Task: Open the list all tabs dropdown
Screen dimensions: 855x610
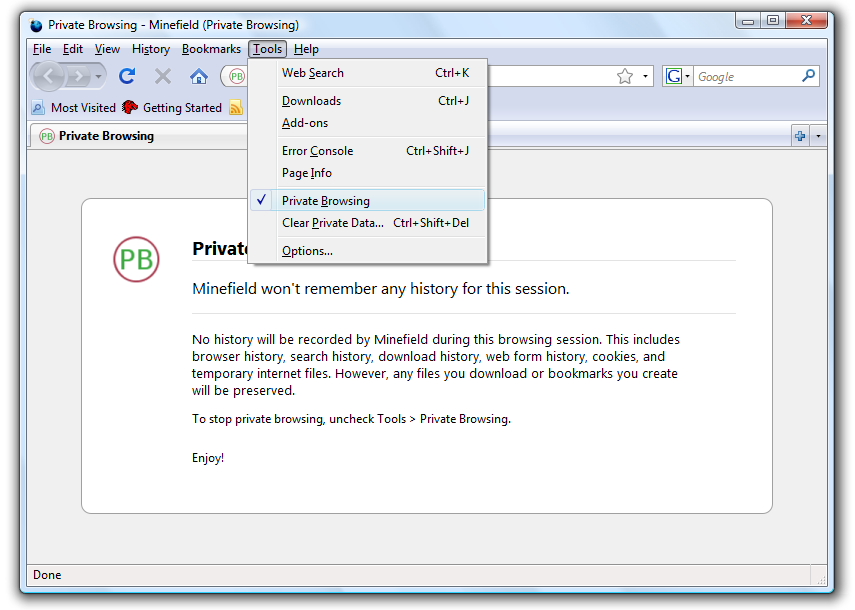Action: coord(818,136)
